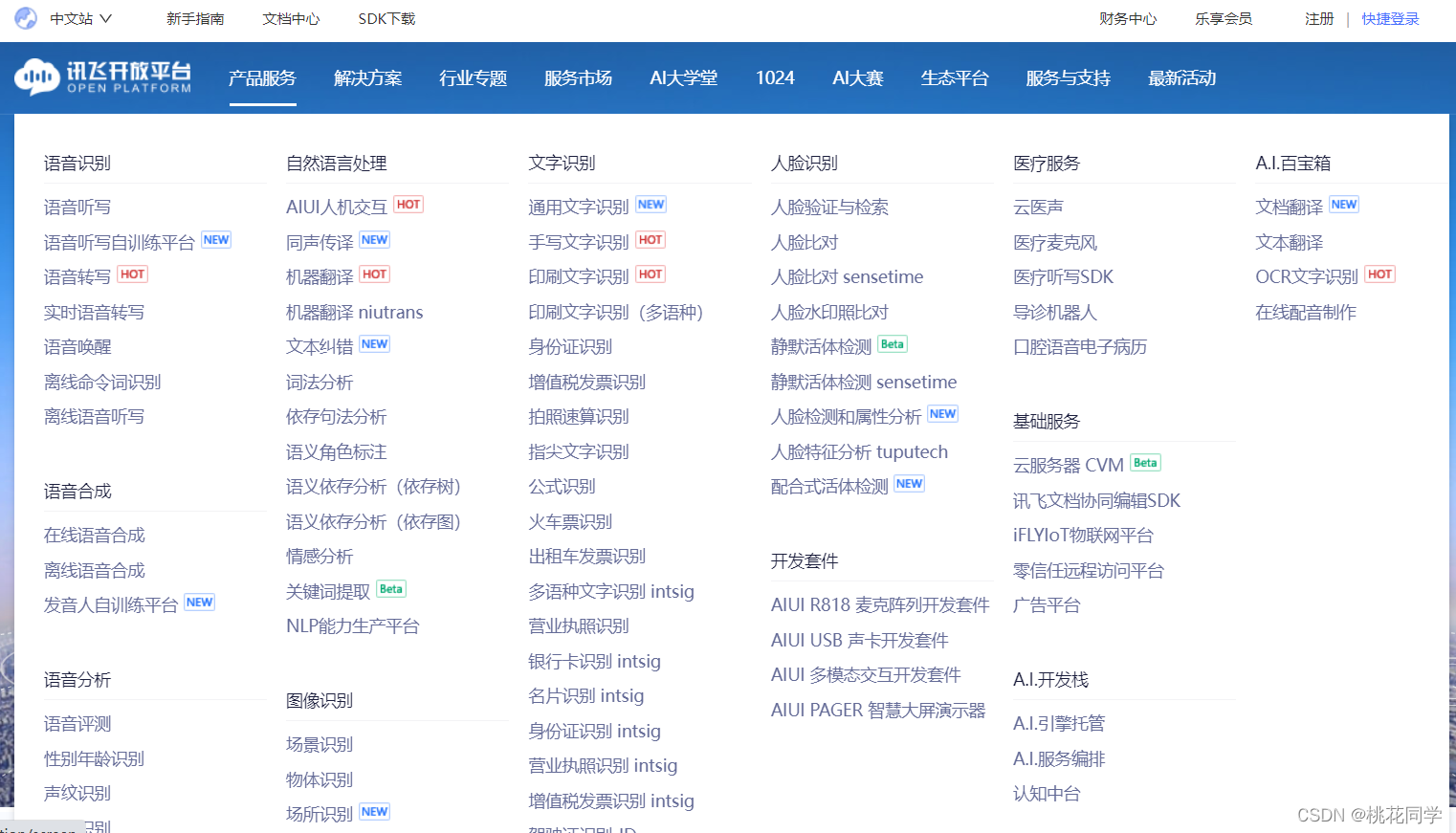Open 导诊机器人 product link
The width and height of the screenshot is (1456, 833).
point(1055,313)
